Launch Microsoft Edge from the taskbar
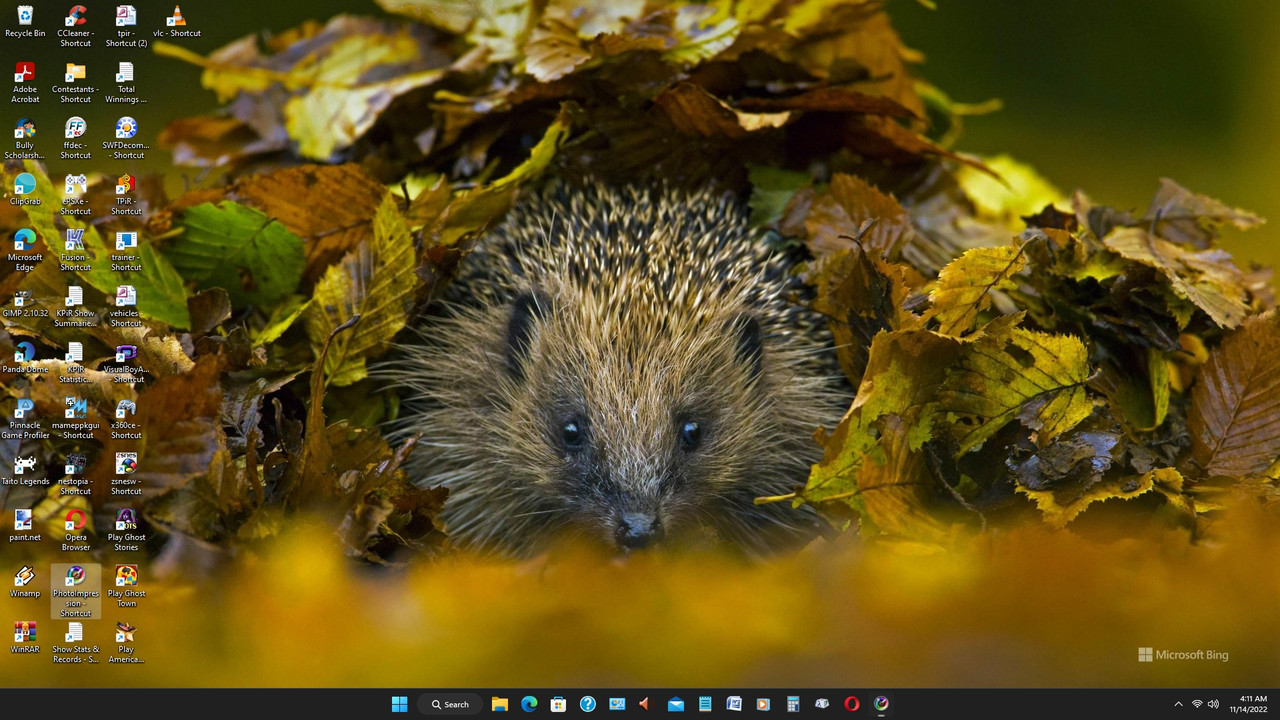Screen dimensions: 1280x720 [529, 704]
